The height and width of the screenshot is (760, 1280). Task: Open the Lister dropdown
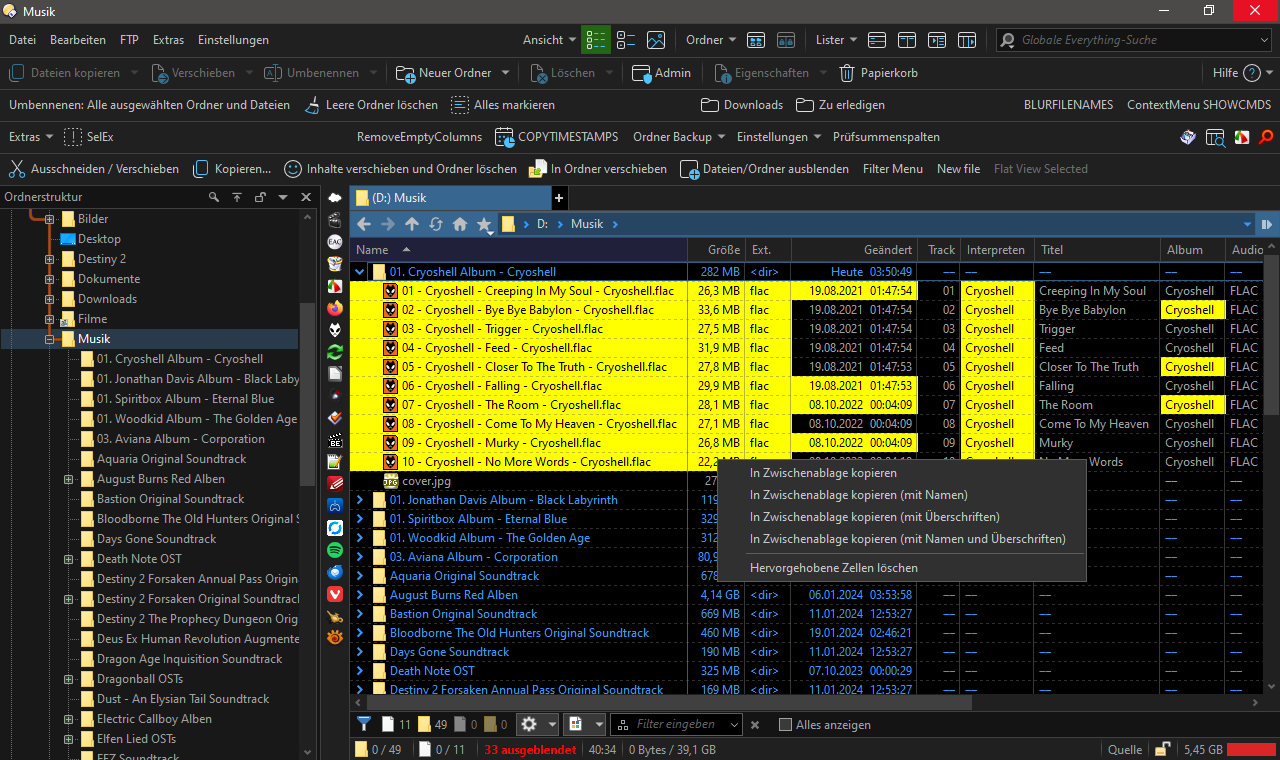pyautogui.click(x=836, y=40)
